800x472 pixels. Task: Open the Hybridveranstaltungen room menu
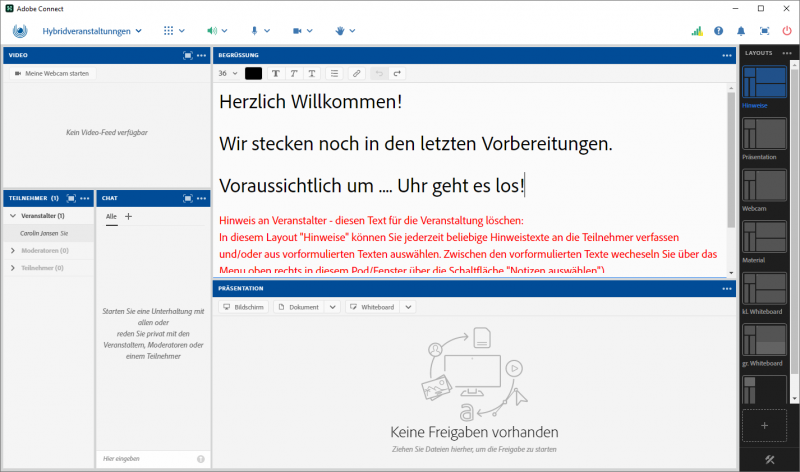pyautogui.click(x=92, y=31)
